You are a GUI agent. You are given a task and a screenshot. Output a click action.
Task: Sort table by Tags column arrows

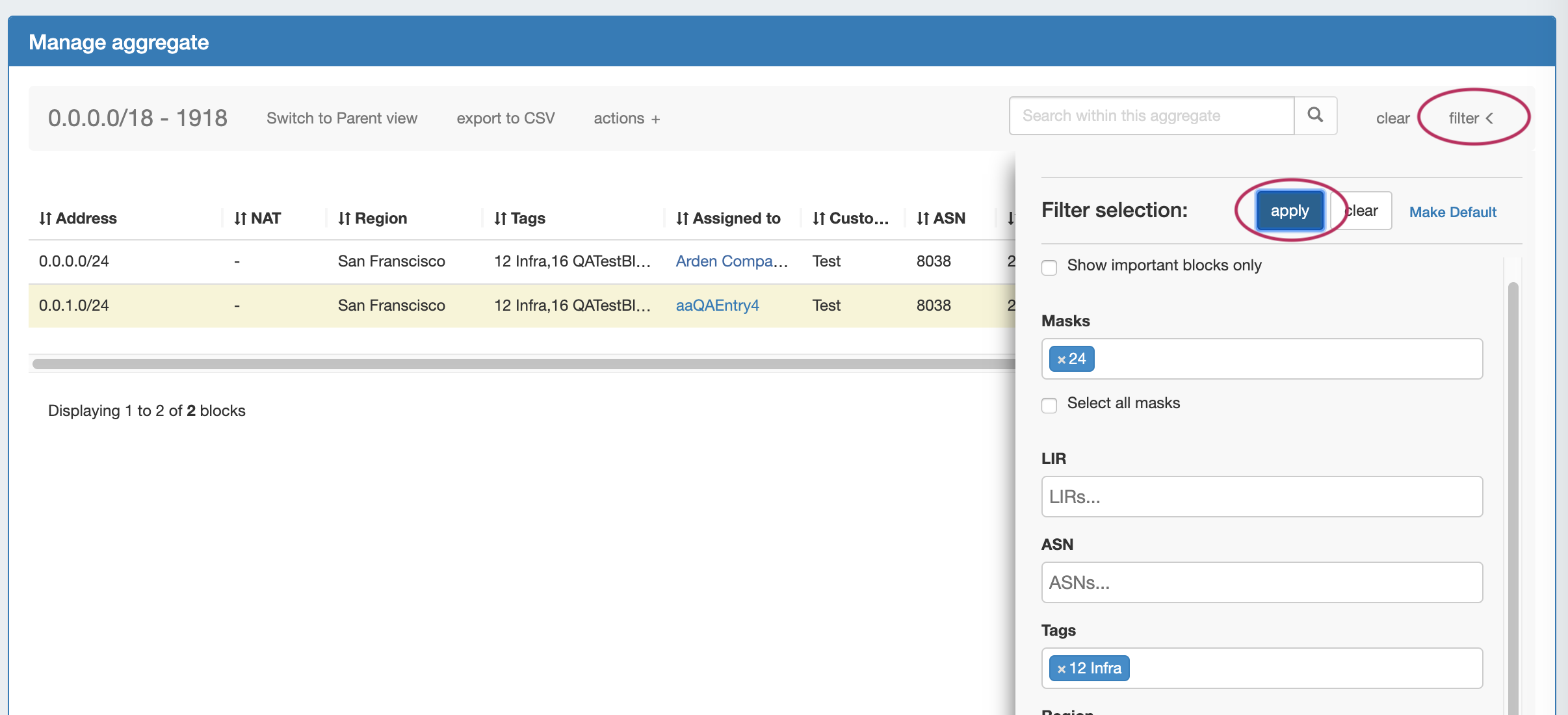tap(500, 218)
